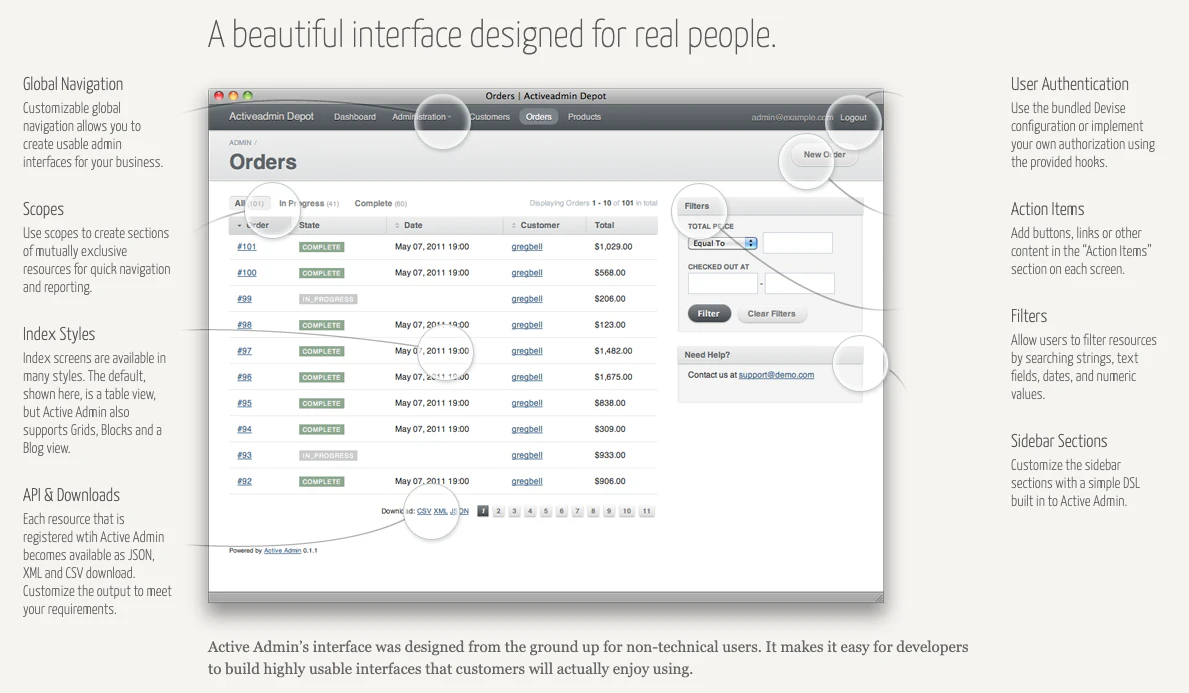The height and width of the screenshot is (693, 1189).
Task: Open the Active Admin footer link
Action: point(282,550)
